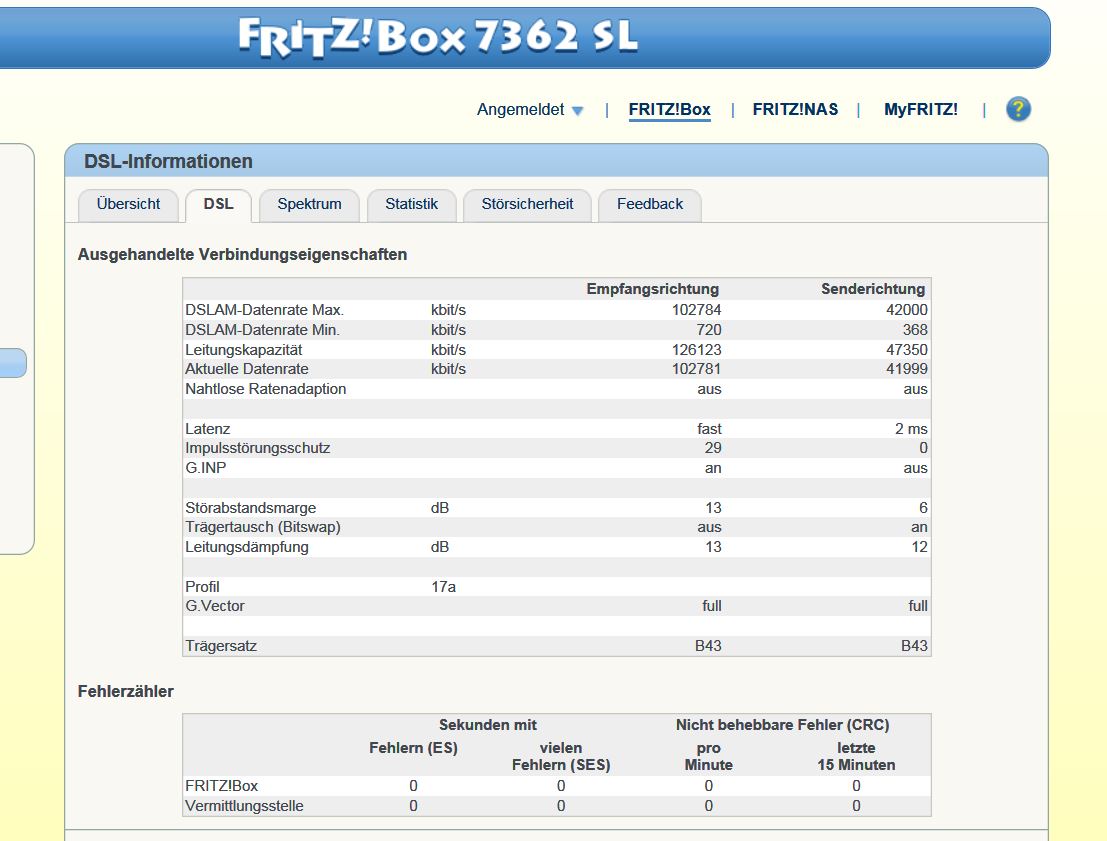Viewport: 1107px width, 841px height.
Task: Click the FRITZ!Box row in Fehlerzähler
Action: click(556, 786)
